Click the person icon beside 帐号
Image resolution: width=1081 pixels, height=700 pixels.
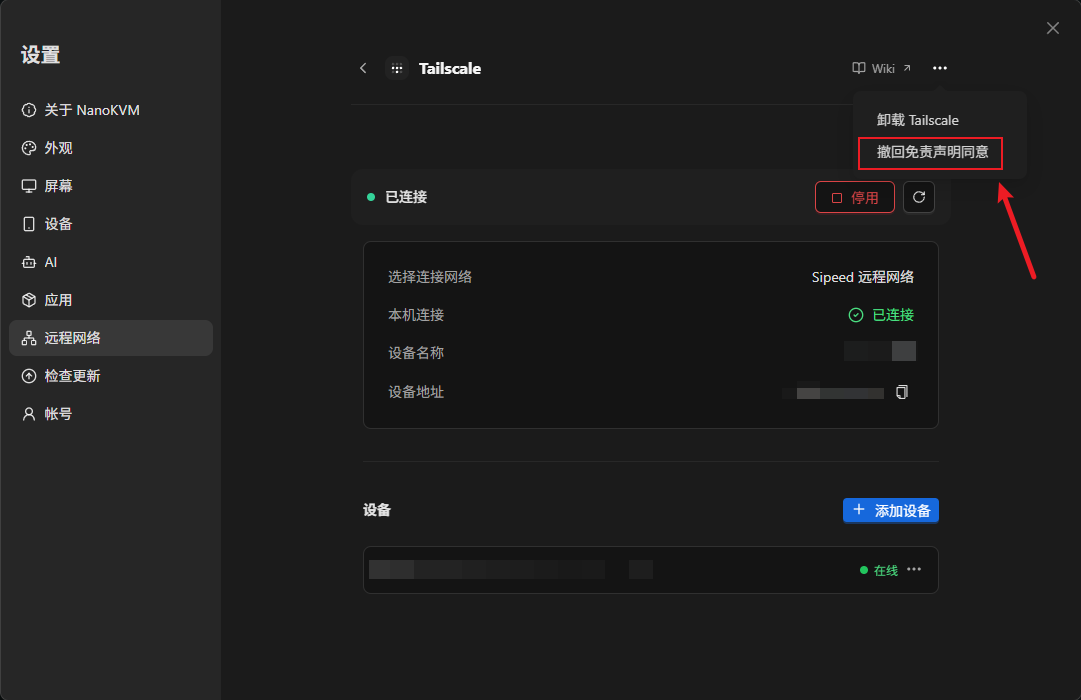click(x=29, y=414)
